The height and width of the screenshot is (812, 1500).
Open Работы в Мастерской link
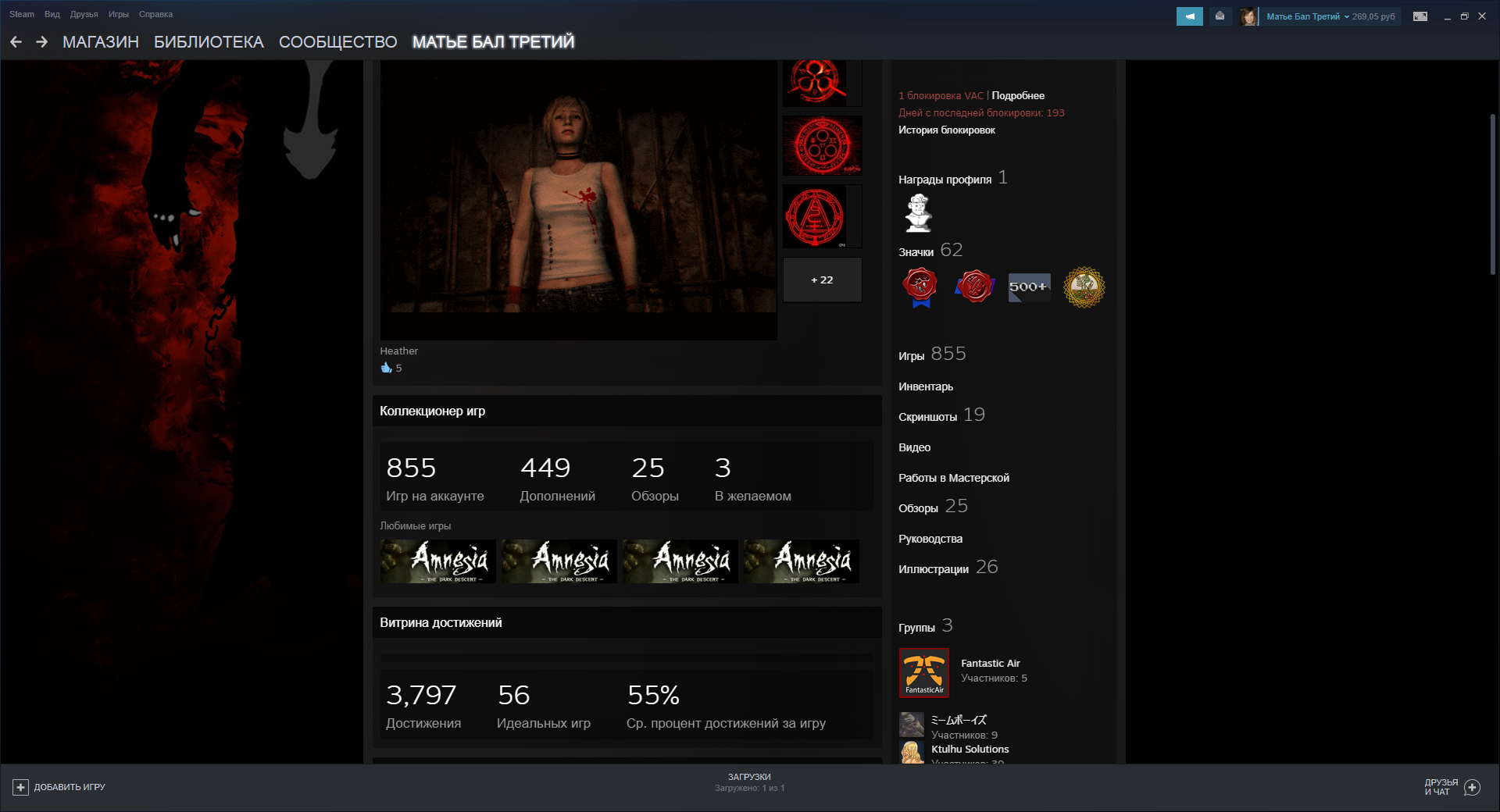(x=954, y=478)
